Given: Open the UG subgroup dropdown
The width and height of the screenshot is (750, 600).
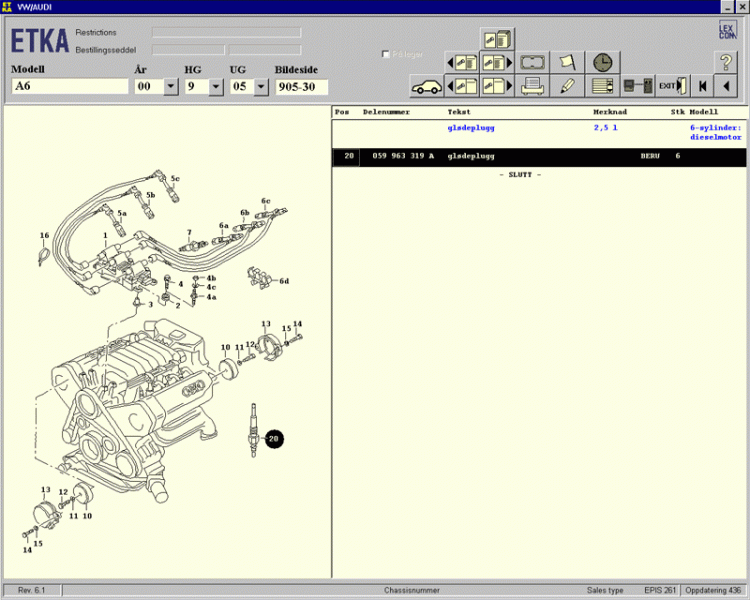Looking at the screenshot, I should pyautogui.click(x=261, y=87).
